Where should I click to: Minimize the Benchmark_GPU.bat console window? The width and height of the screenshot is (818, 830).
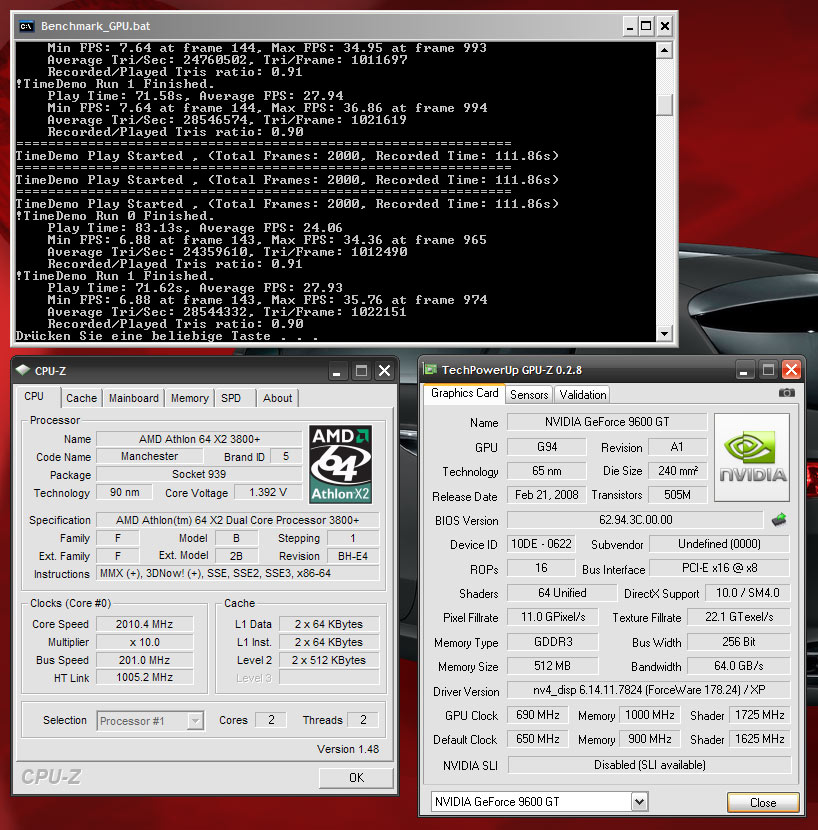(629, 26)
